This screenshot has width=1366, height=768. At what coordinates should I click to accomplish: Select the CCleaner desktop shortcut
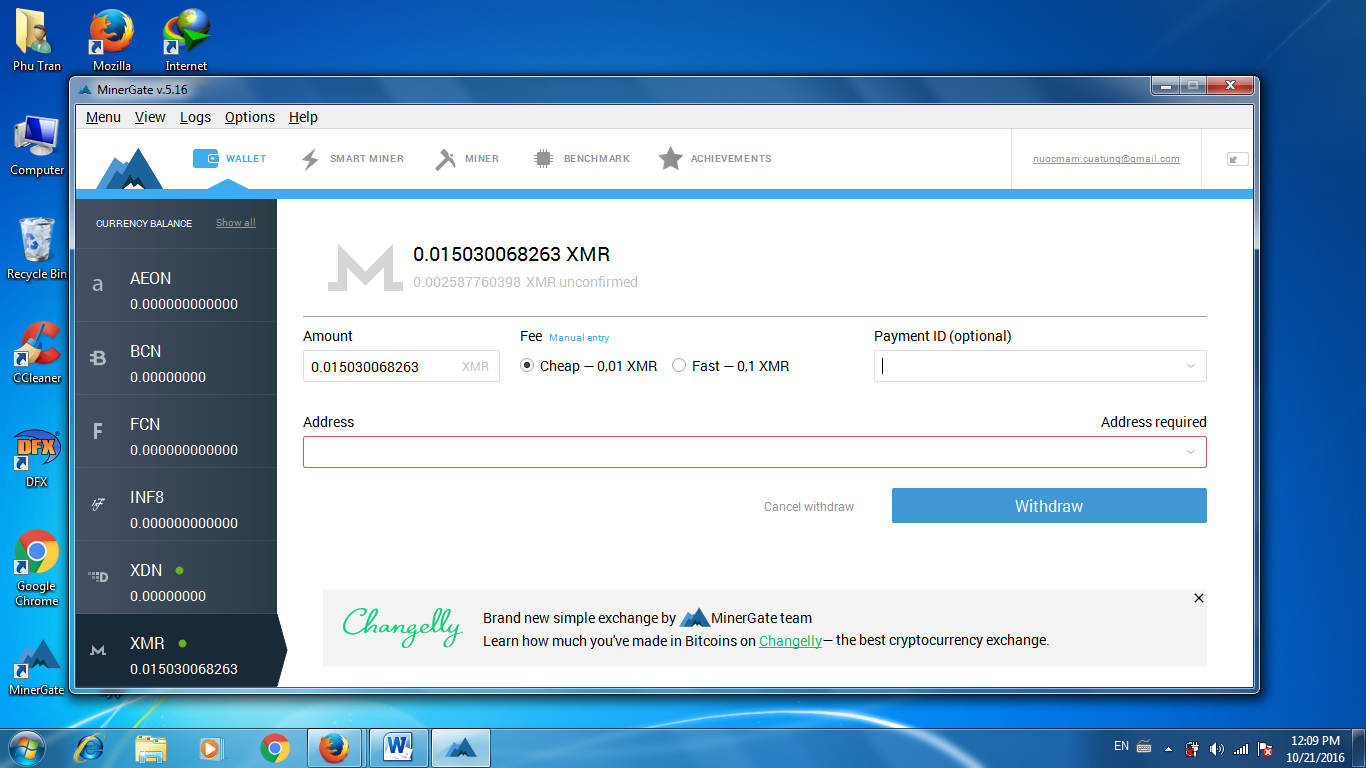[x=37, y=353]
